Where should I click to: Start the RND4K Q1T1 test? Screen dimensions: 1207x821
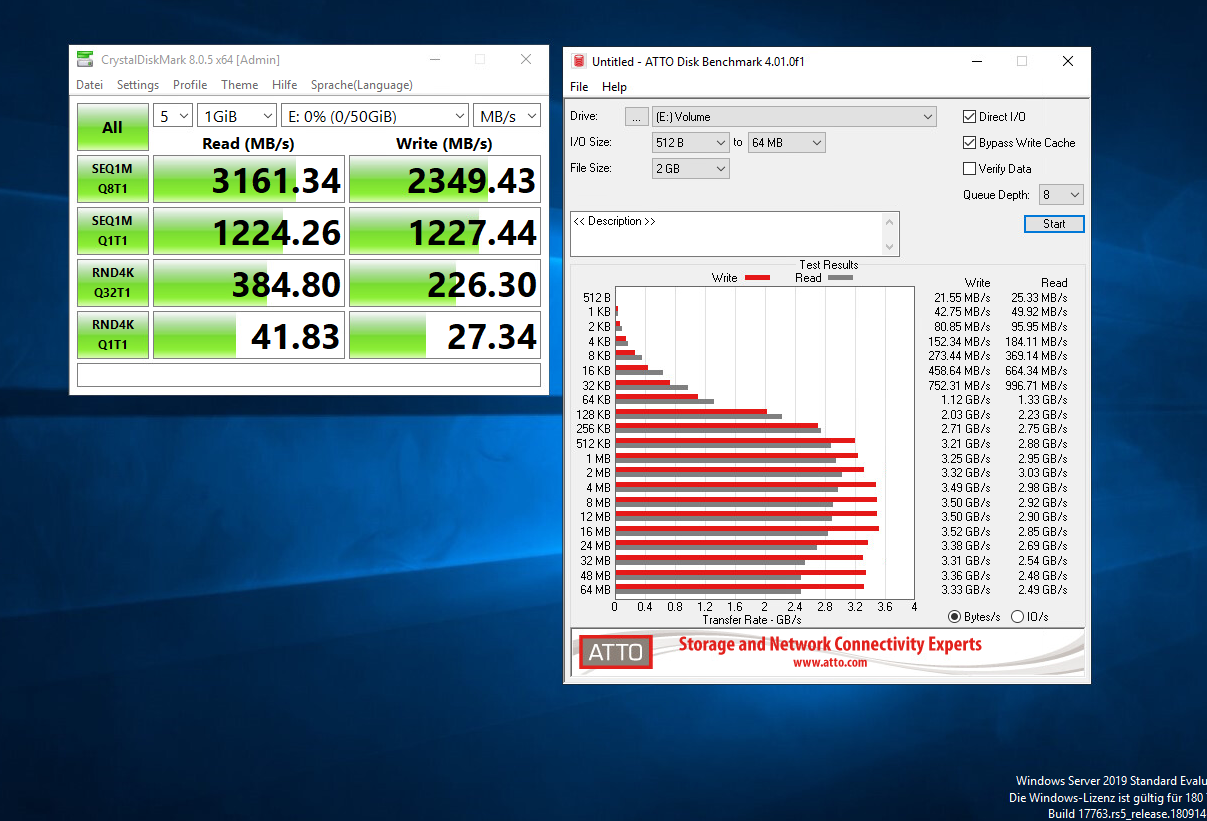pos(112,335)
